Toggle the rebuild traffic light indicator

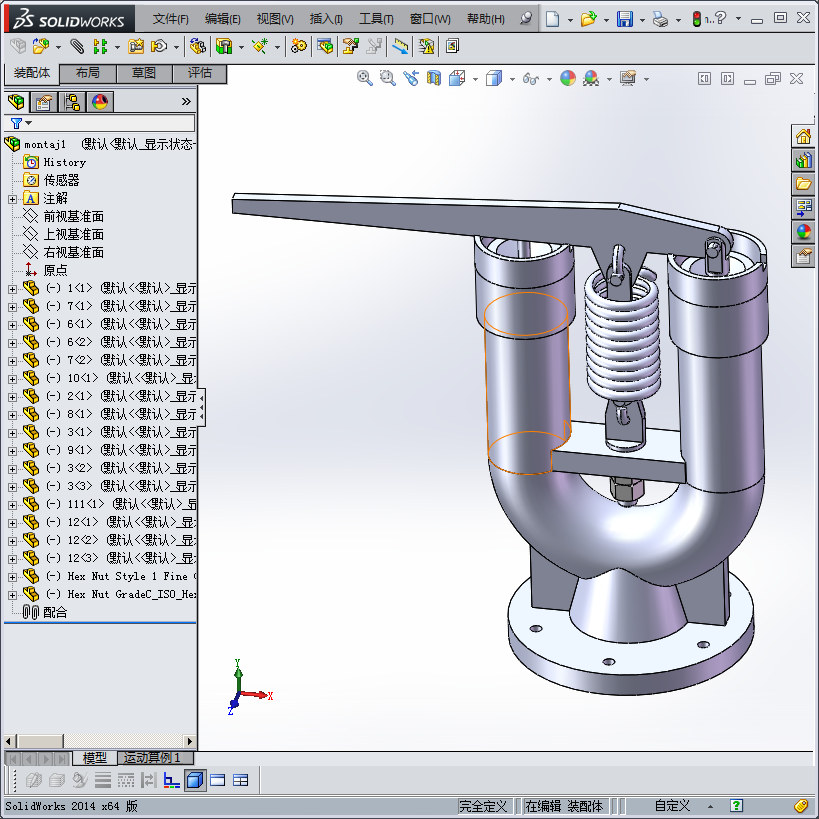click(x=699, y=19)
